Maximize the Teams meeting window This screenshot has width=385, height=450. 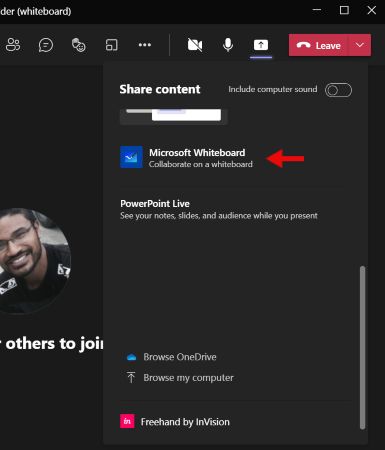[x=344, y=10]
